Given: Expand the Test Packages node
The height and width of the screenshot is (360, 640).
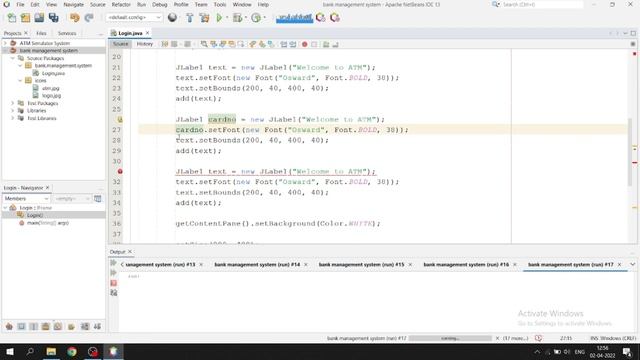Looking at the screenshot, I should [x=12, y=103].
